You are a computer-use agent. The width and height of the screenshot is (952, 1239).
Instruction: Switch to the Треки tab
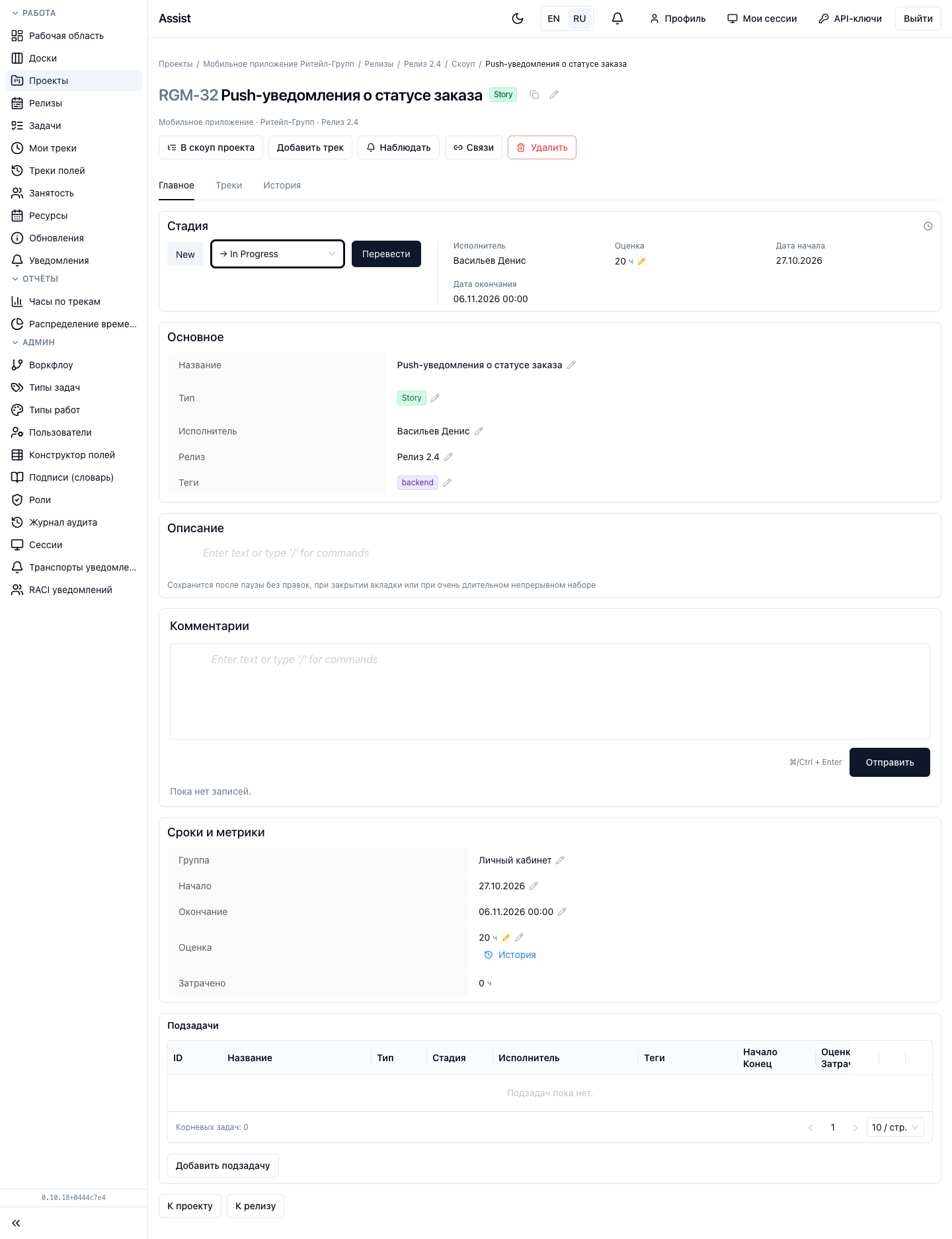point(229,185)
